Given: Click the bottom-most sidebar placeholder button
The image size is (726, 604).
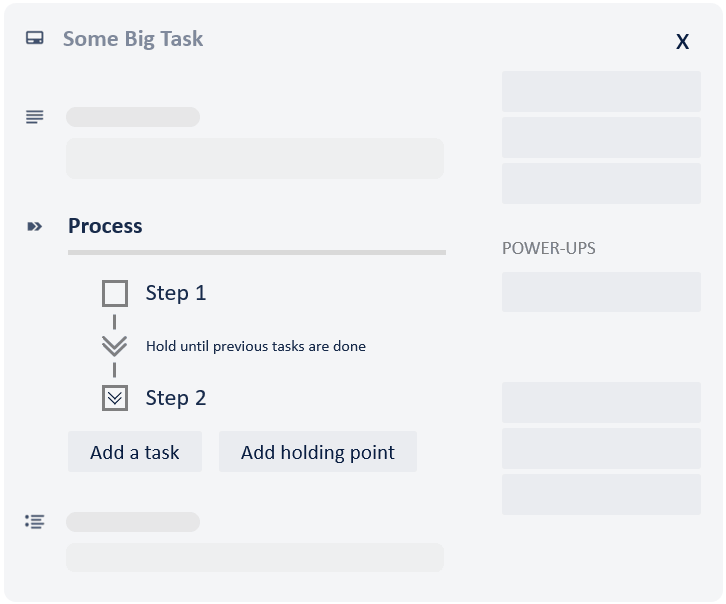Looking at the screenshot, I should click(601, 494).
